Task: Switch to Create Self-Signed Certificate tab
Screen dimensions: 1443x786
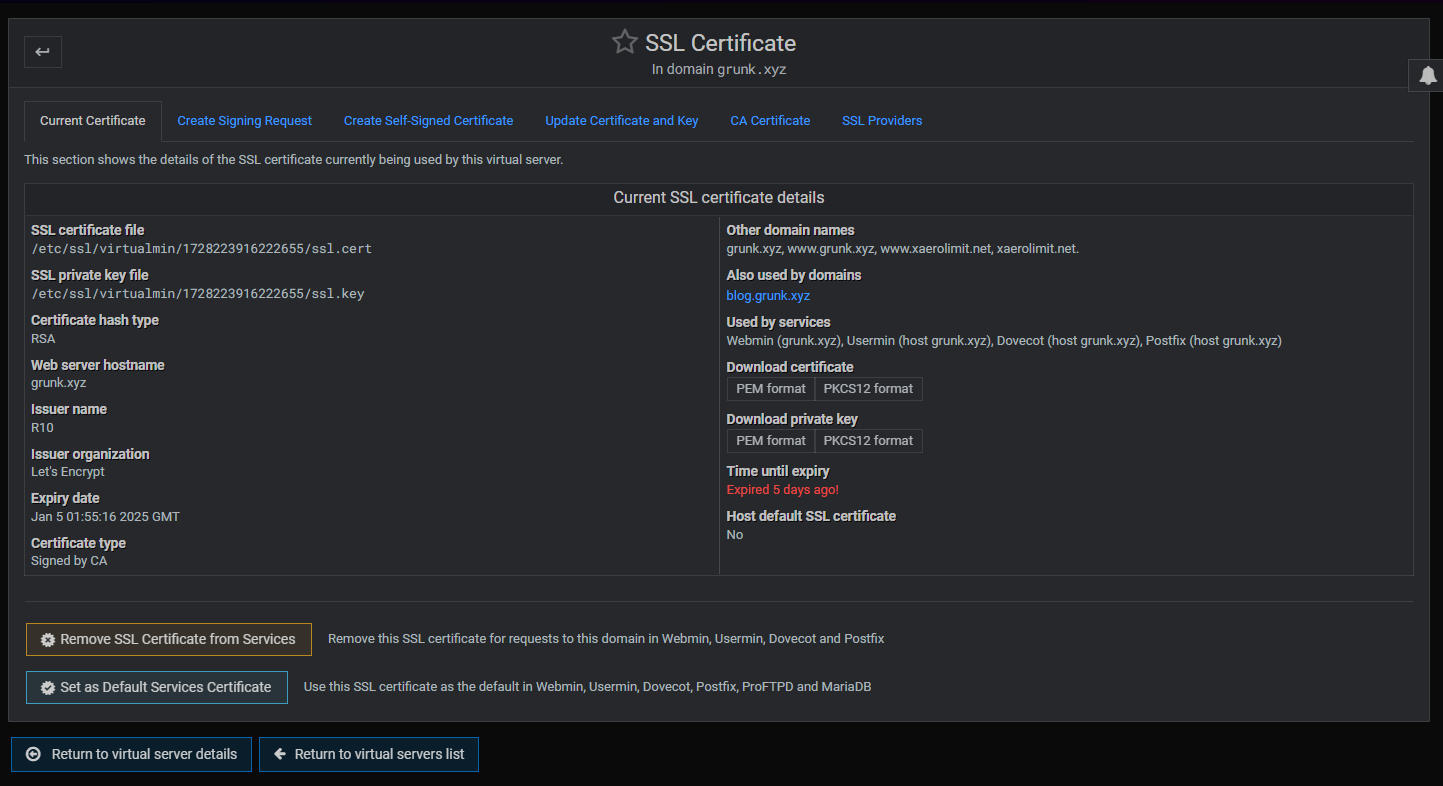Action: point(428,121)
